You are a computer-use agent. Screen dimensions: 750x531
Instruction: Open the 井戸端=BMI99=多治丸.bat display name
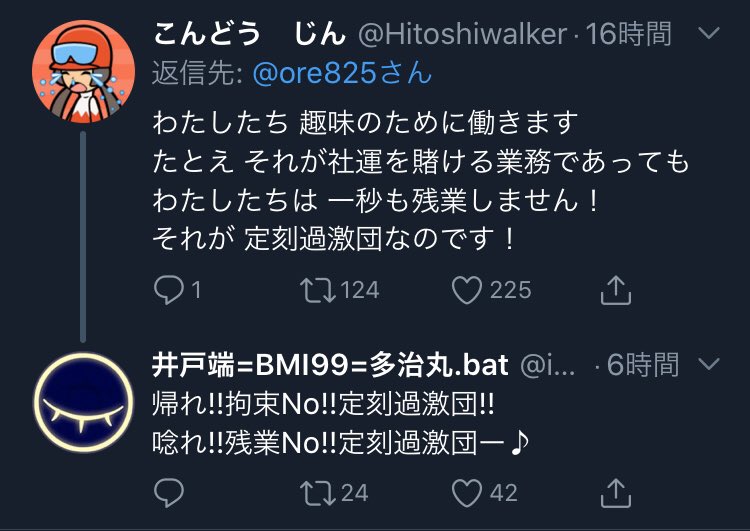coord(330,365)
